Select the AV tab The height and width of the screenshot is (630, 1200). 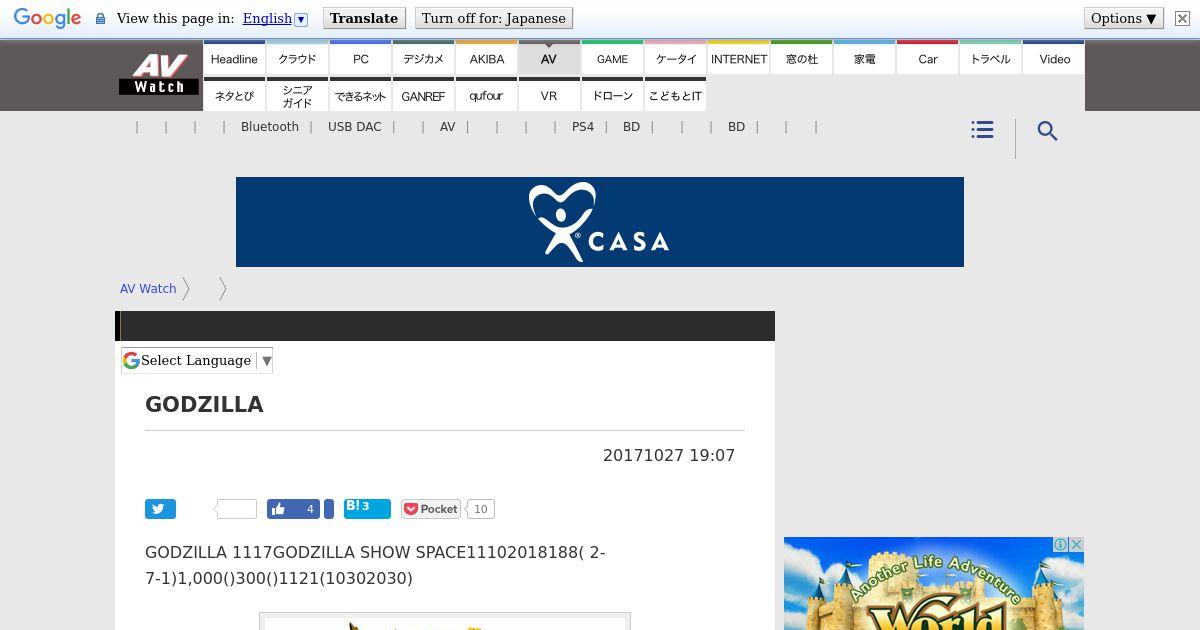[549, 58]
